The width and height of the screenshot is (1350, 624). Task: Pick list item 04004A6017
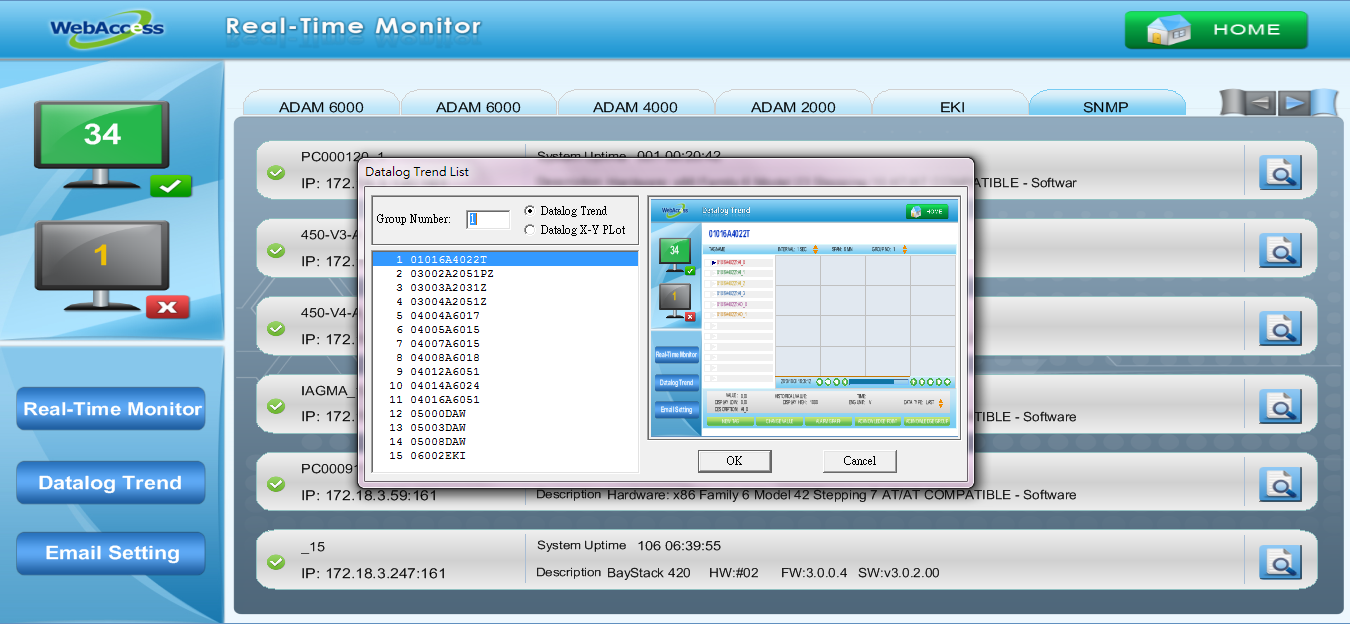(x=505, y=316)
